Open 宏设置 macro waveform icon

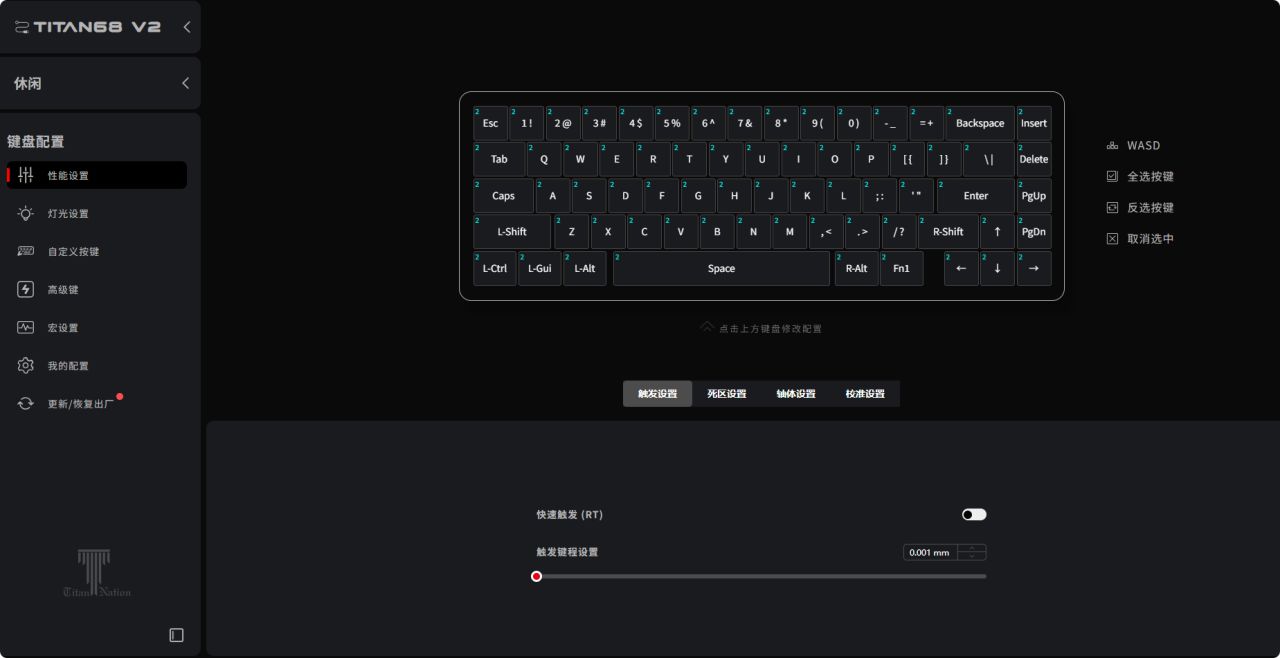click(26, 327)
